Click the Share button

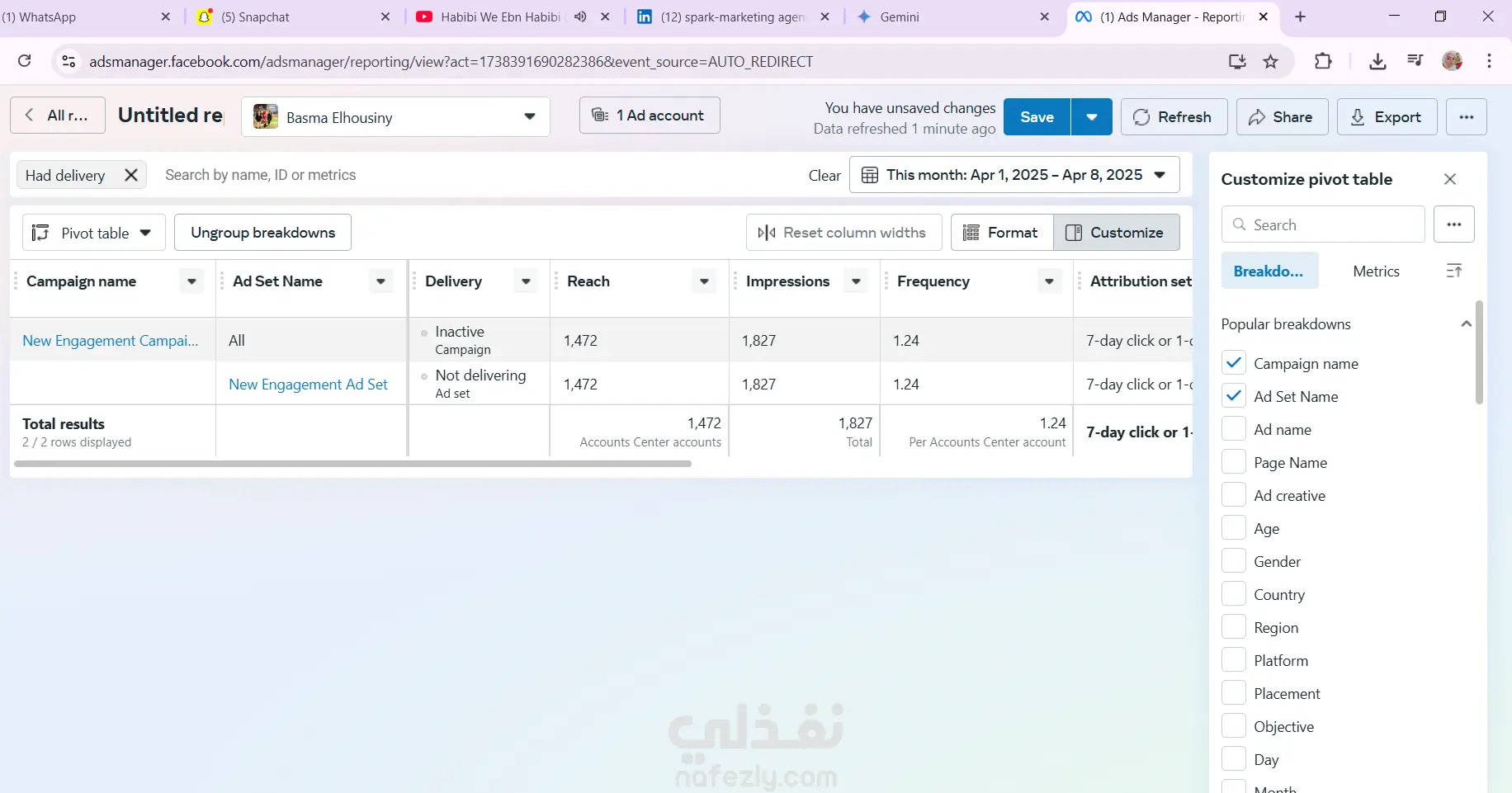(1282, 117)
